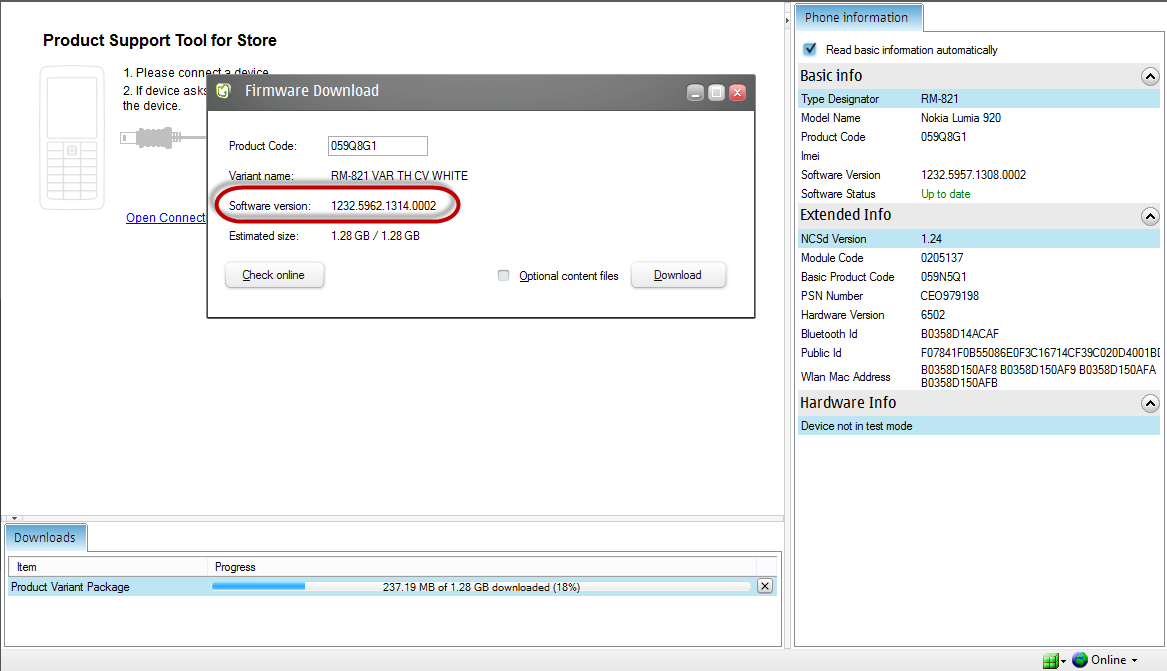Screen dimensions: 1167x671
Task: Click the Public Id value
Action: (1040, 353)
